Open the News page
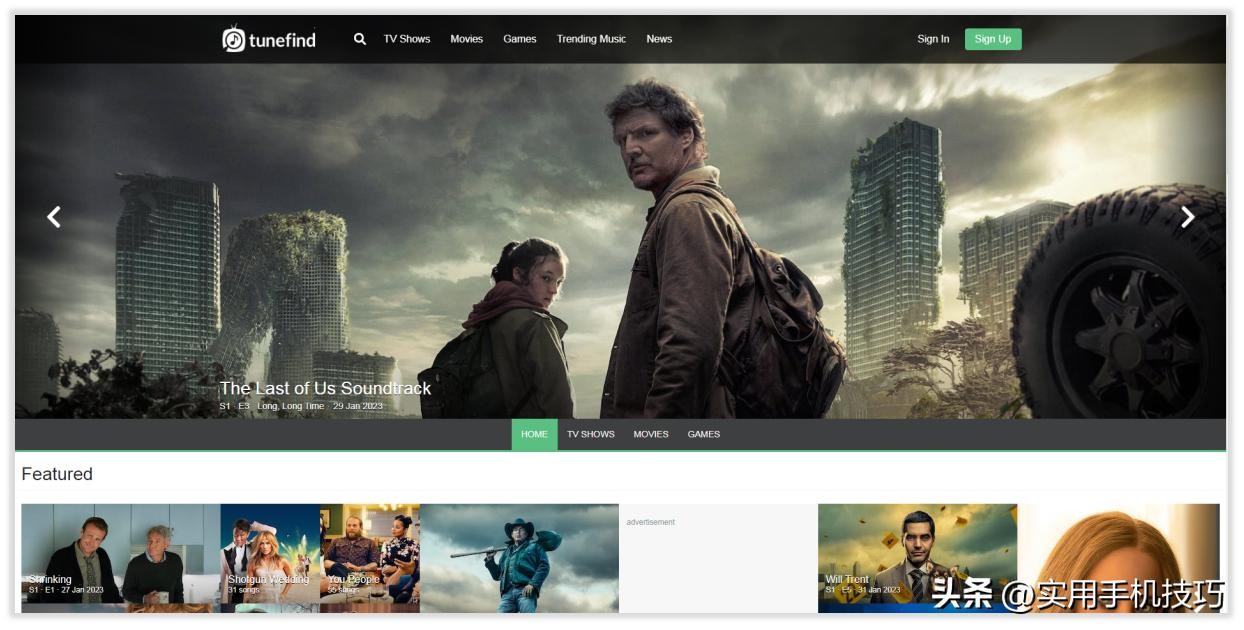This screenshot has width=1244, height=630. coord(659,39)
